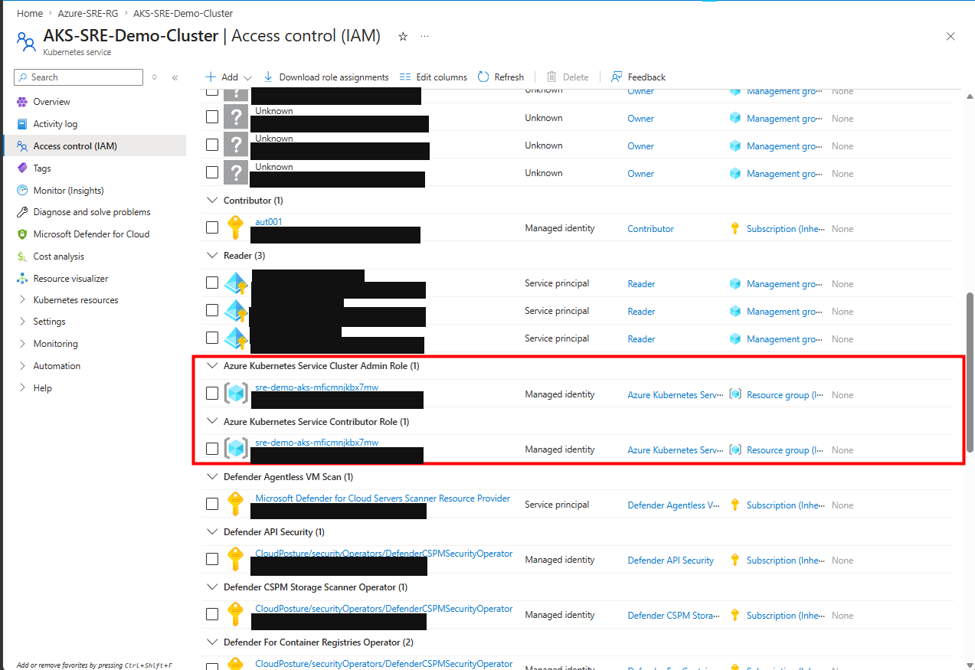Screen dimensions: 975x670
Task: Open the Add dropdown arrow
Action: point(247,78)
